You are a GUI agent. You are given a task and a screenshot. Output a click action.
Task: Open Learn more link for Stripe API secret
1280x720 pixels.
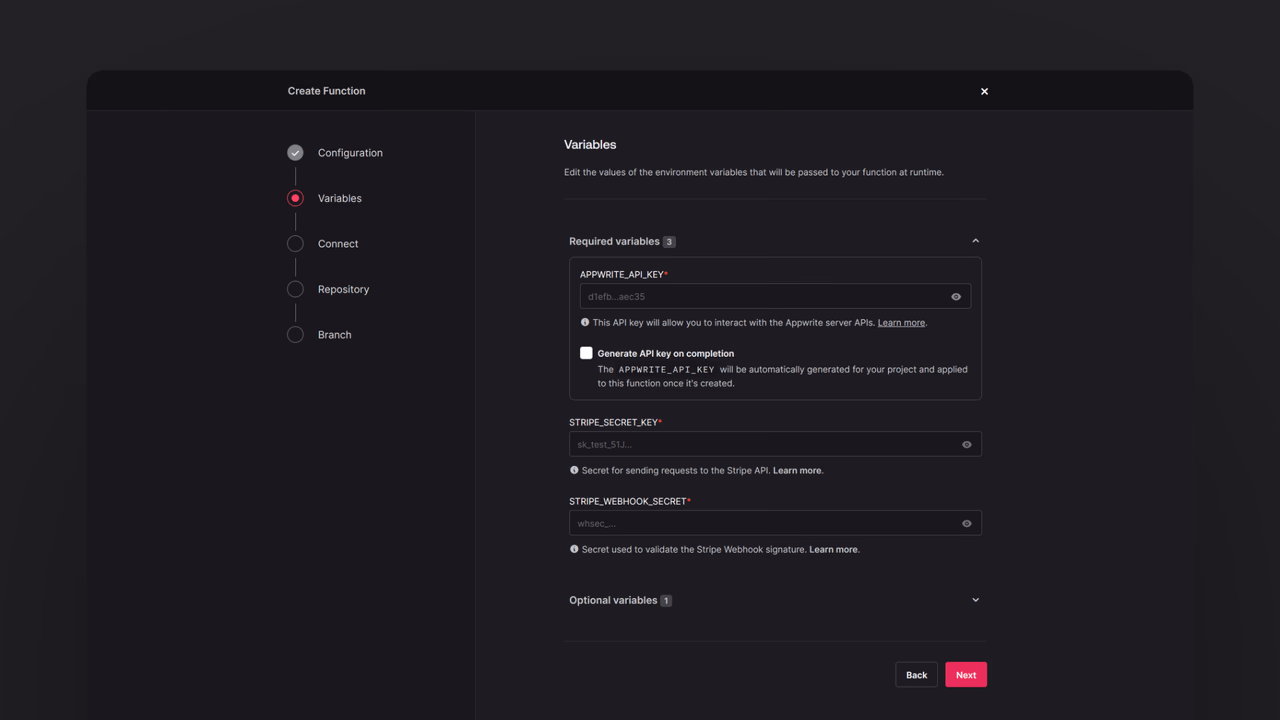coord(797,470)
